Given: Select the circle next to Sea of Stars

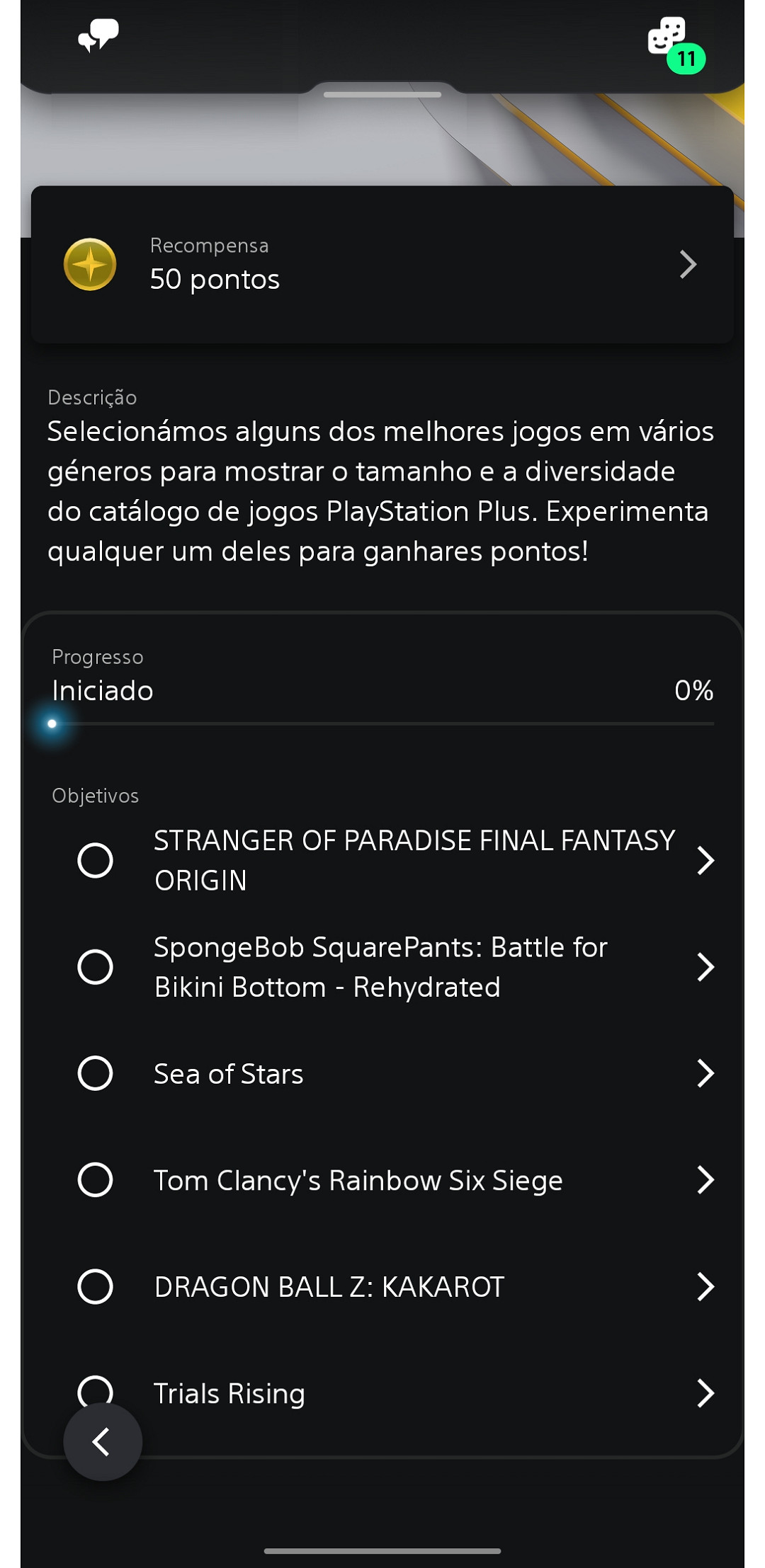Looking at the screenshot, I should [95, 1073].
